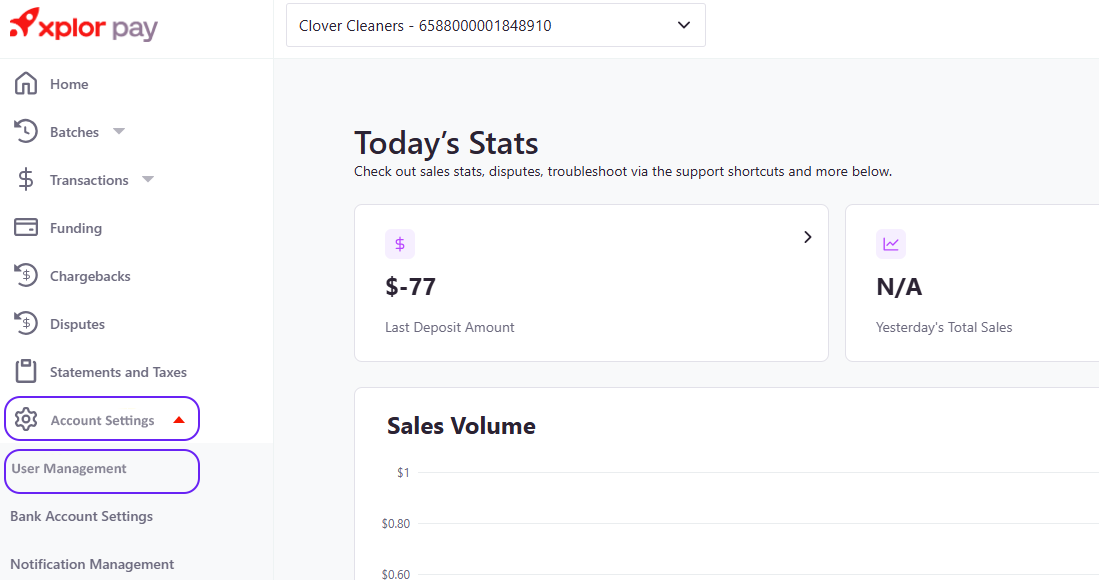1099x580 pixels.
Task: Click the Transactions dollar sign icon
Action: (x=26, y=180)
